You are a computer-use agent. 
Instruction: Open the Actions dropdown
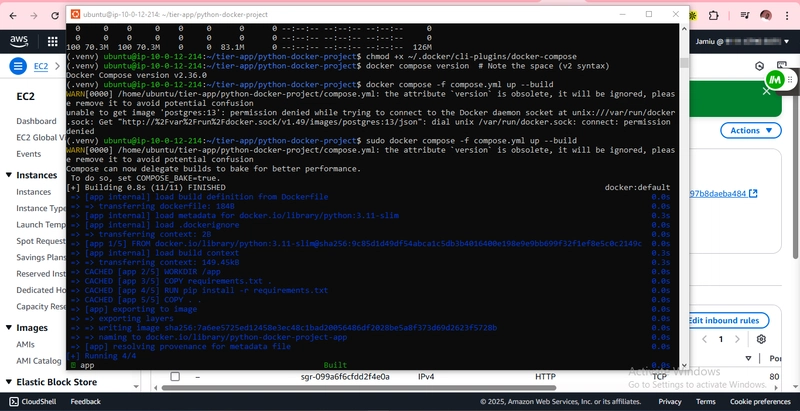[x=751, y=131]
